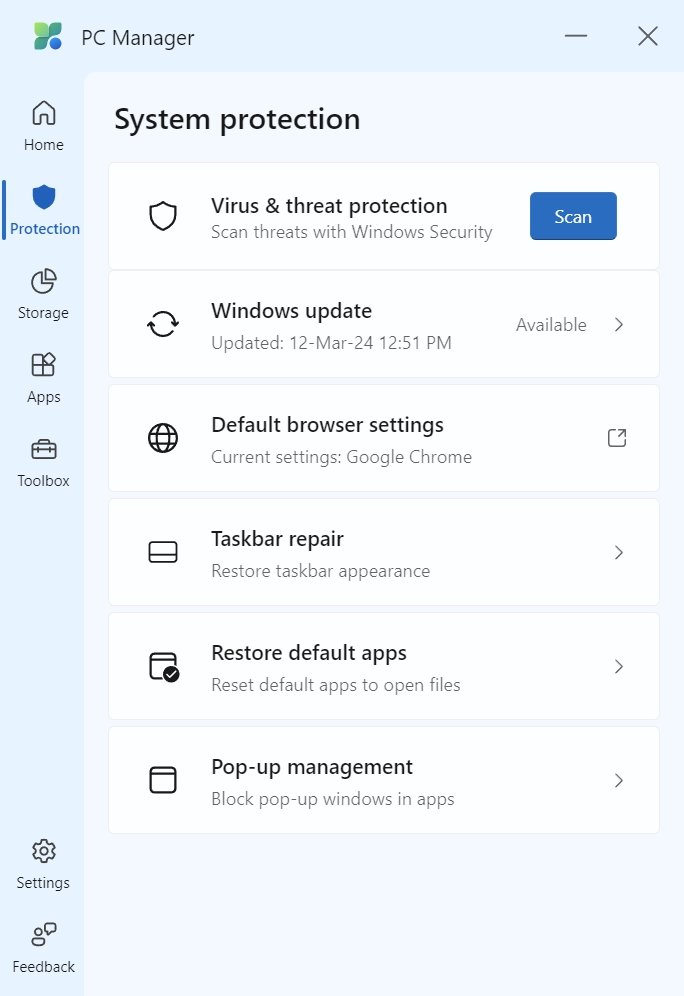
Task: Expand the Taskbar repair chevron
Action: click(619, 552)
